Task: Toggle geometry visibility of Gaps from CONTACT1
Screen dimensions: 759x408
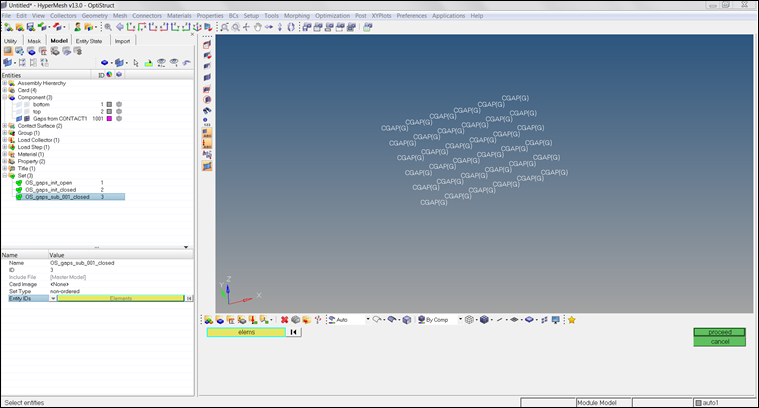Action: tap(19, 119)
